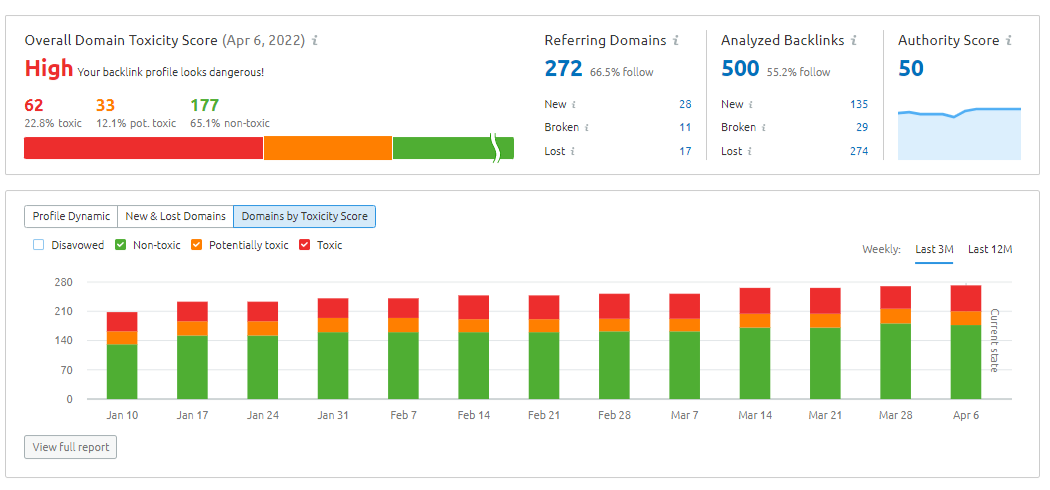
Task: Uncheck the Potentially toxic checkbox
Action: coord(196,245)
